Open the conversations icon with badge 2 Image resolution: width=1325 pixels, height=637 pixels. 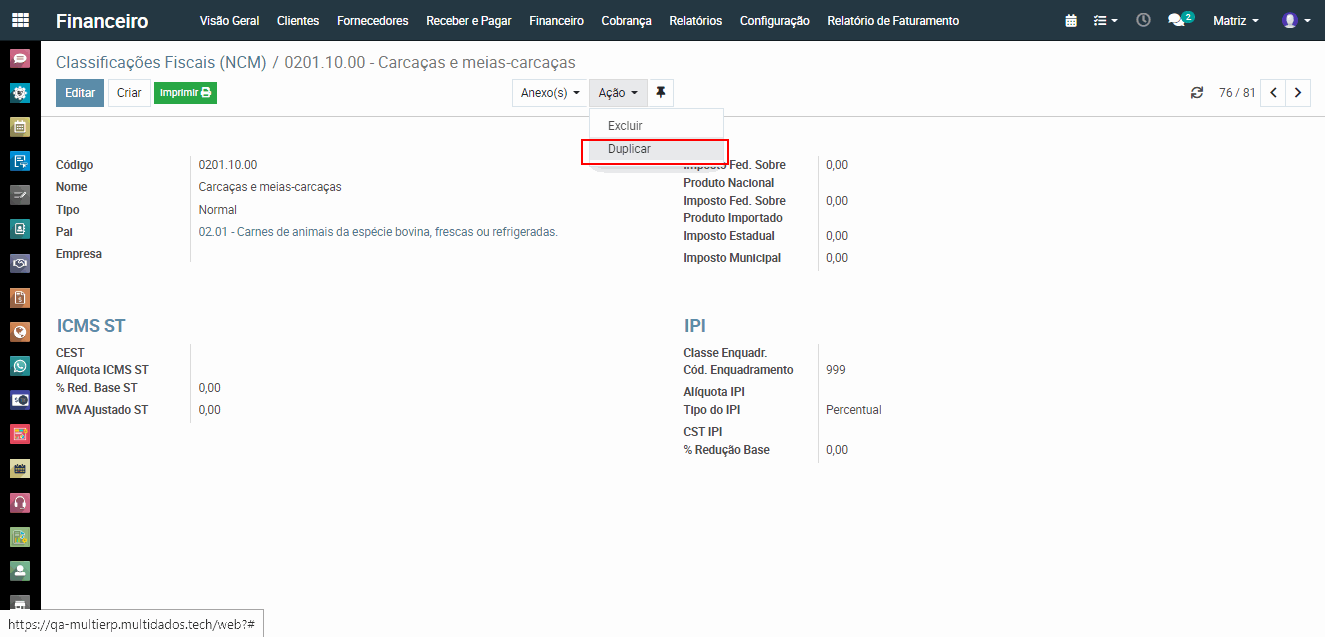coord(1178,20)
